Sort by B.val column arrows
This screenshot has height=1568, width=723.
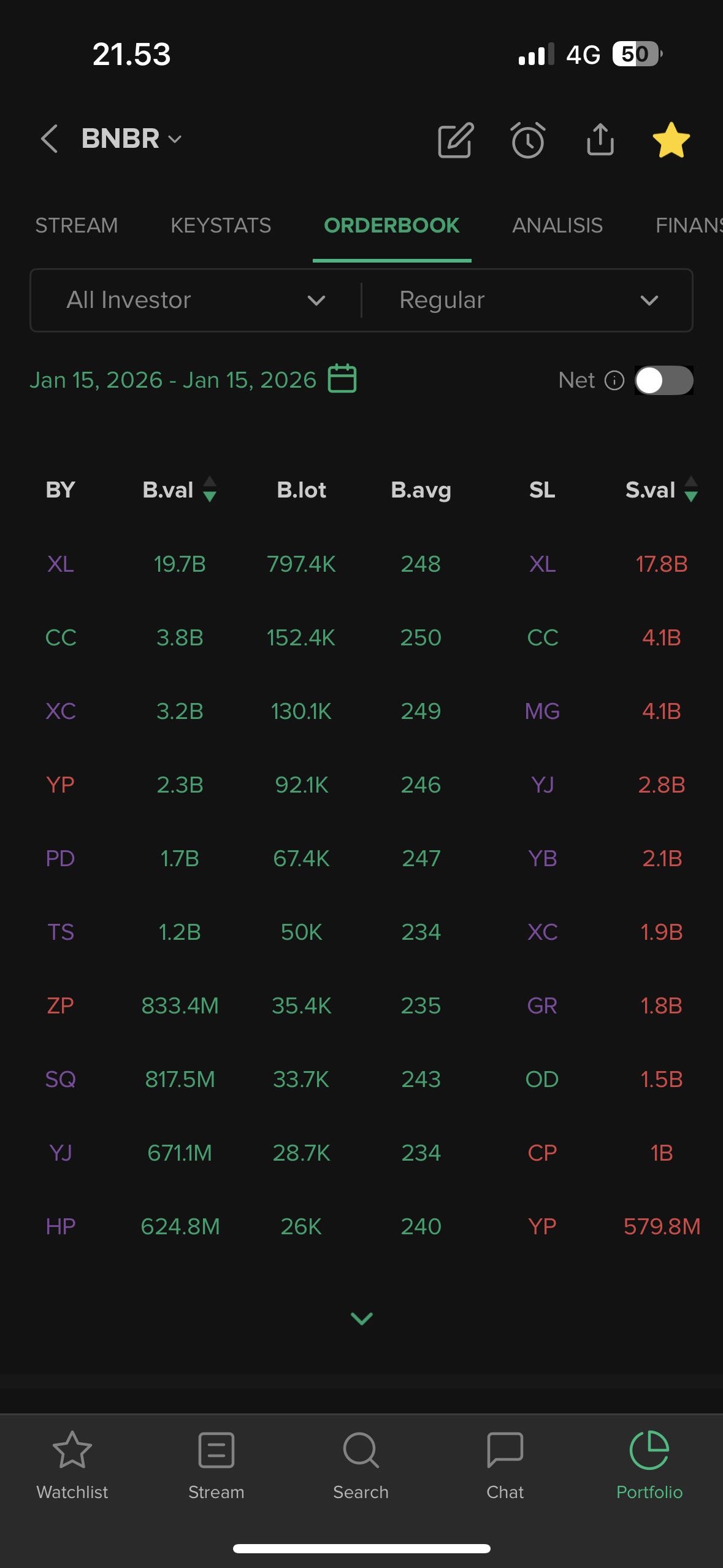(x=210, y=490)
